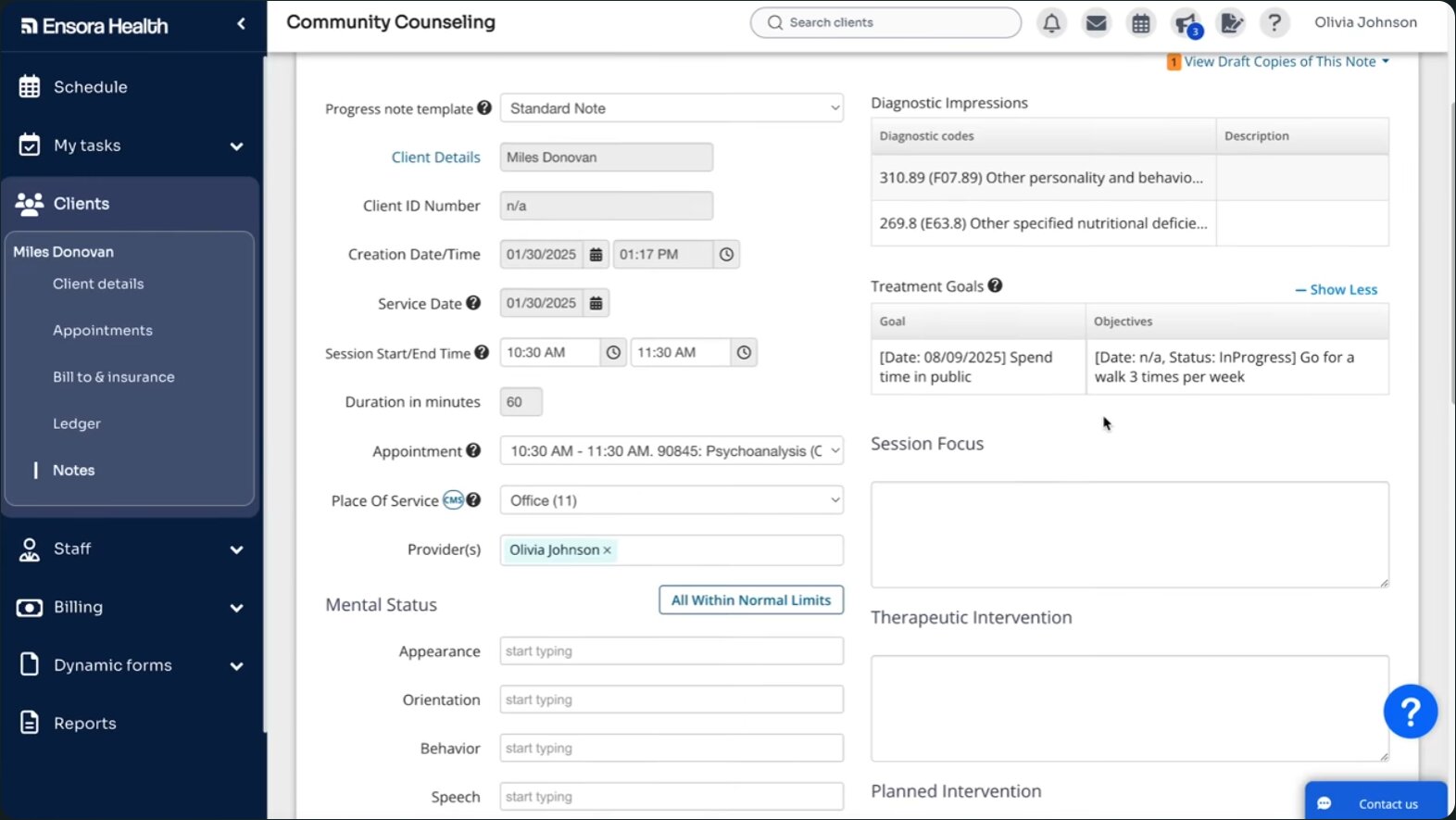Open the Schedule menu item
The width and height of the screenshot is (1456, 820).
90,87
